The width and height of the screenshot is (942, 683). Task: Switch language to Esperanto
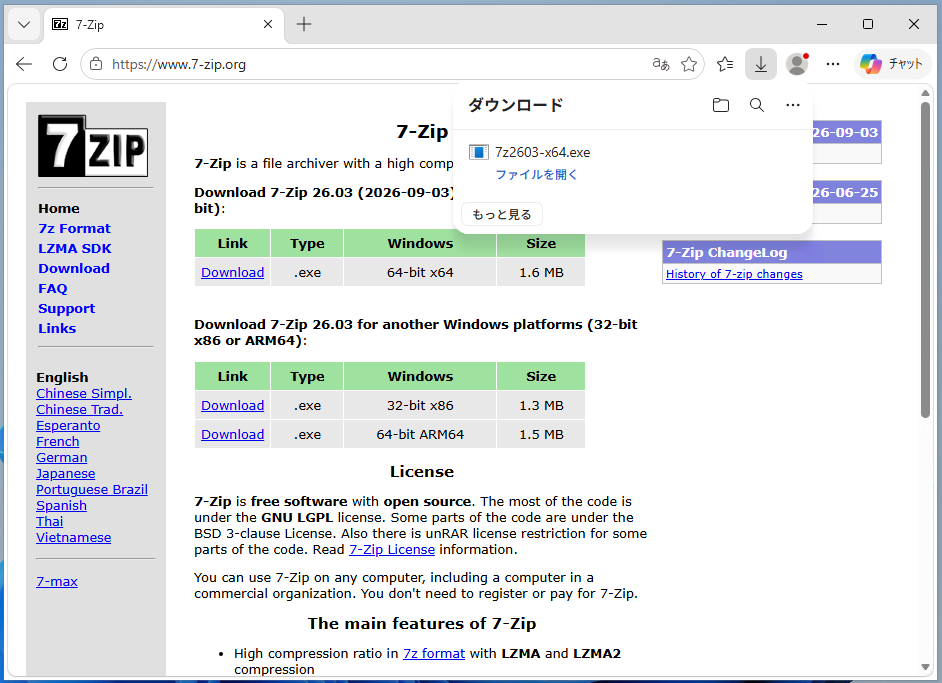pyautogui.click(x=68, y=425)
